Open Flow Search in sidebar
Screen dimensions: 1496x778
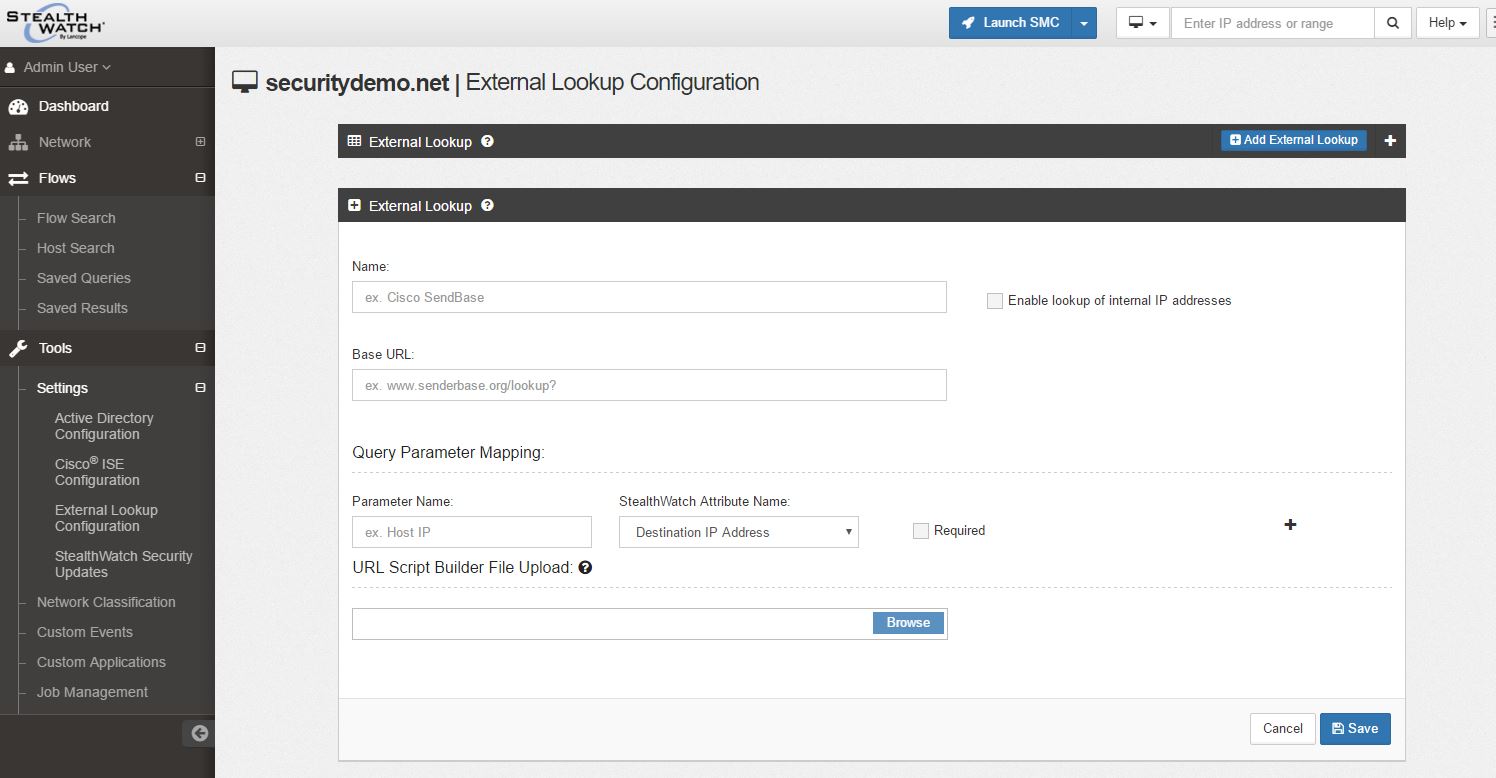pyautogui.click(x=76, y=218)
